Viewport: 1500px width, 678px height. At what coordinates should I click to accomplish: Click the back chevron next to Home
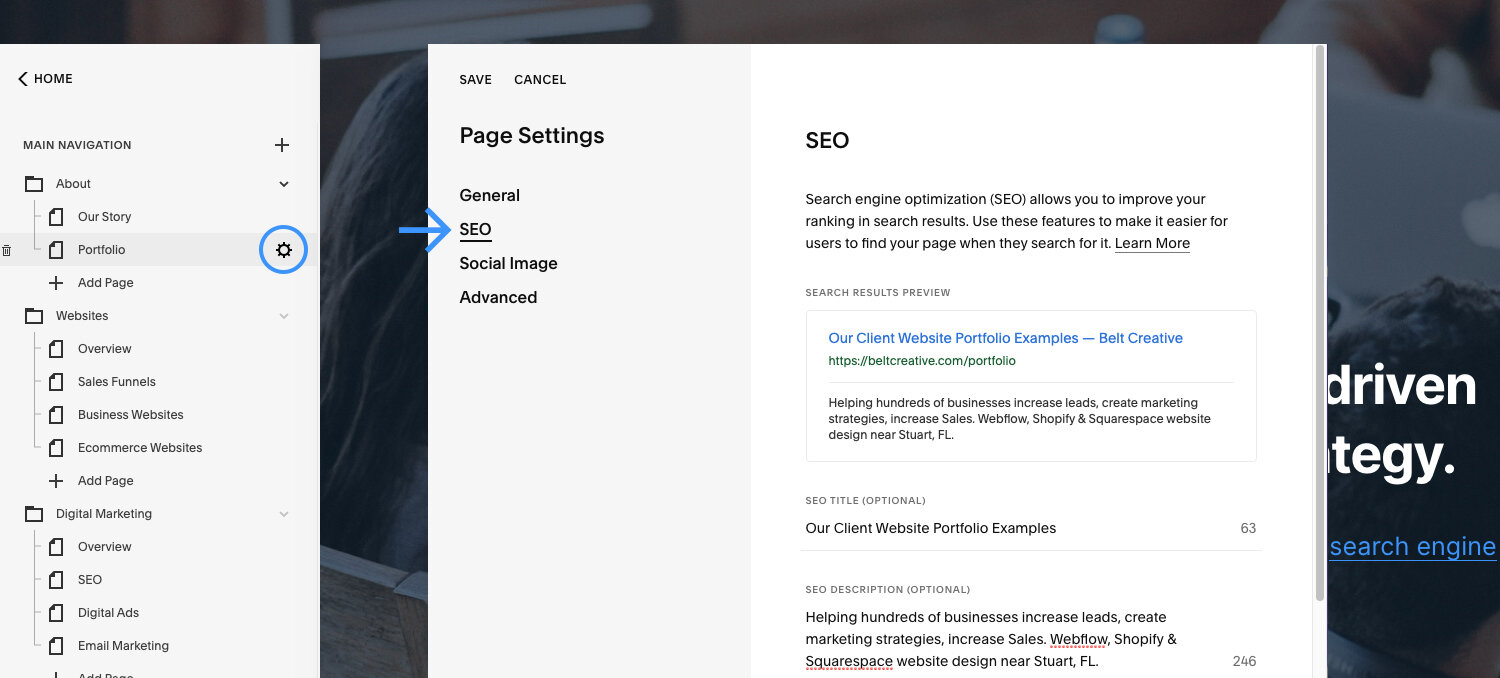click(x=22, y=79)
